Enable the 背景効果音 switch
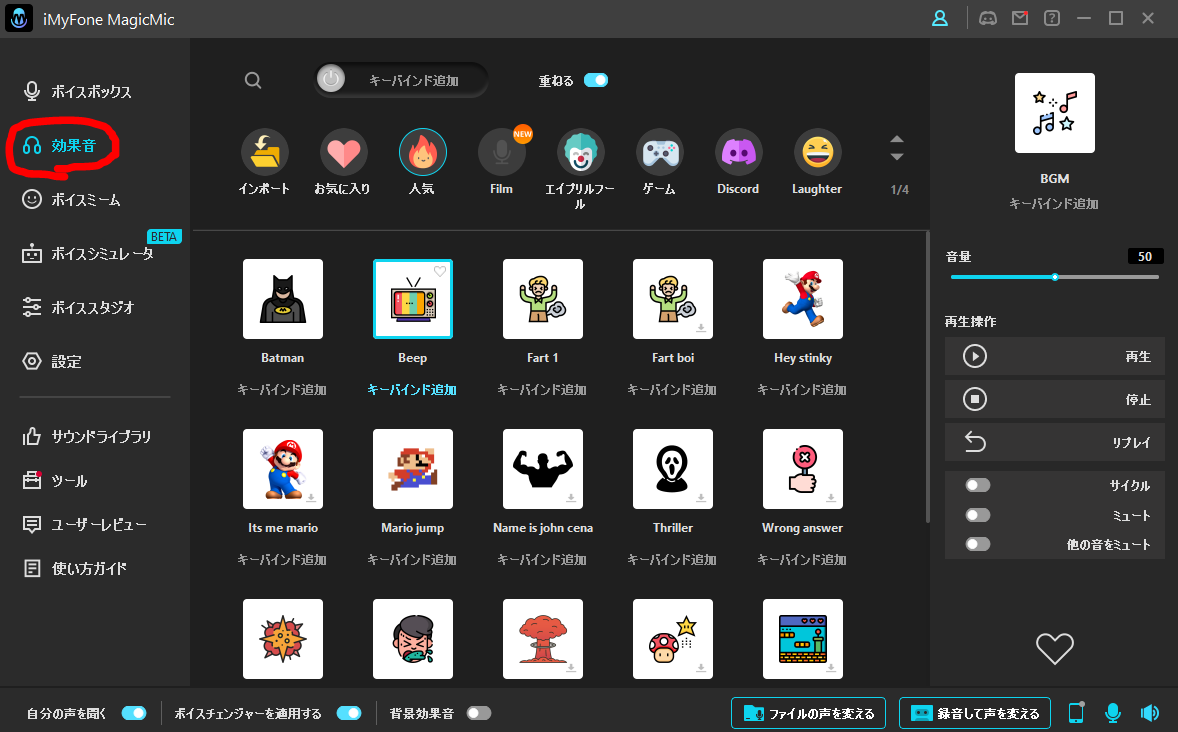Screen dimensions: 1178x732 tap(479, 713)
